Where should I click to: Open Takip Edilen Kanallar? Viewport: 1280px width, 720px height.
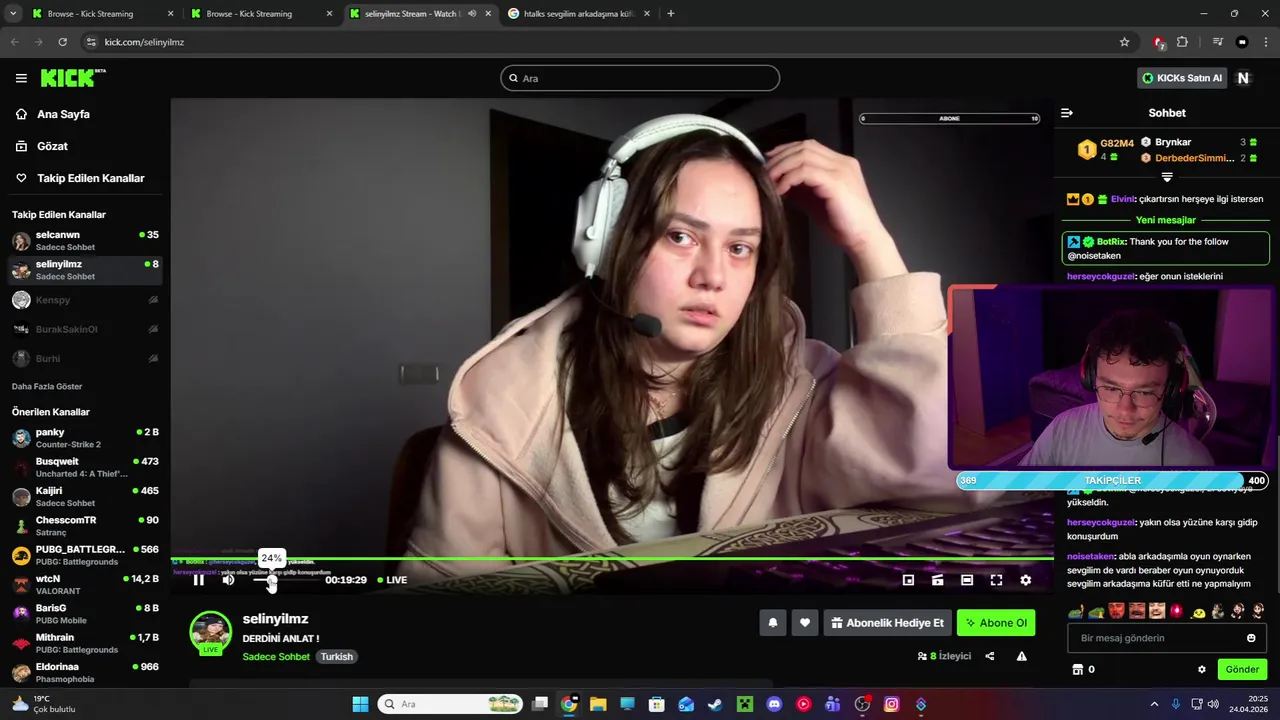click(x=90, y=178)
